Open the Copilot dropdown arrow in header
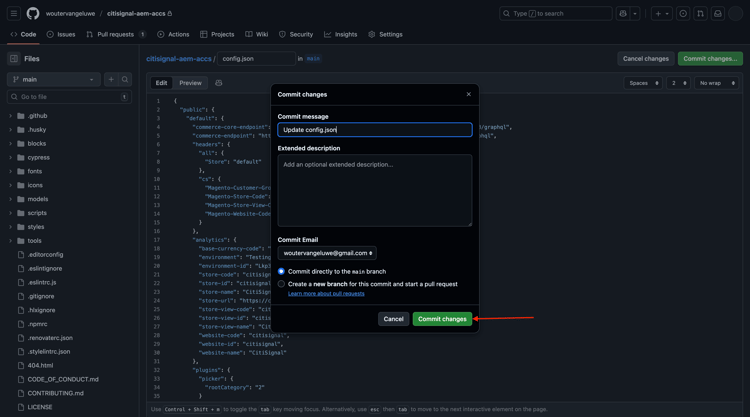This screenshot has width=750, height=417. (x=635, y=13)
